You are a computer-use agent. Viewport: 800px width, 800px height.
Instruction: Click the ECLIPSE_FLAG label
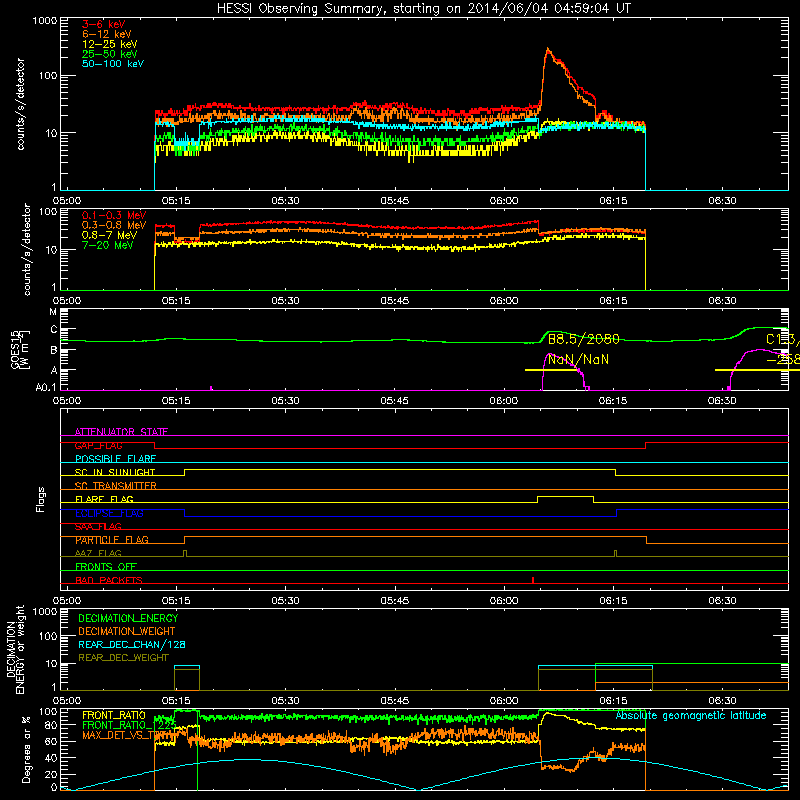click(109, 513)
